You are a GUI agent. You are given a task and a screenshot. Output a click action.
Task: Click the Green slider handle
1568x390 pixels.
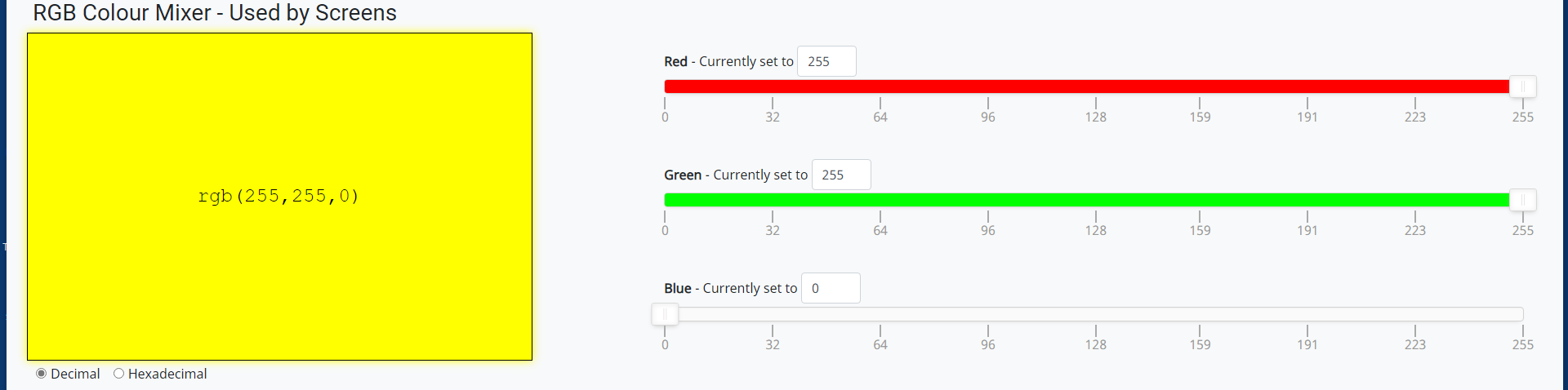coord(1522,200)
